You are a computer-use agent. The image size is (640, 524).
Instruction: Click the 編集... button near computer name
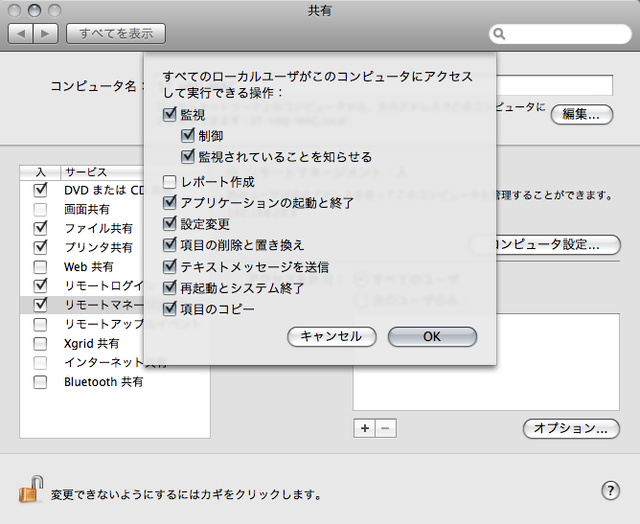581,114
